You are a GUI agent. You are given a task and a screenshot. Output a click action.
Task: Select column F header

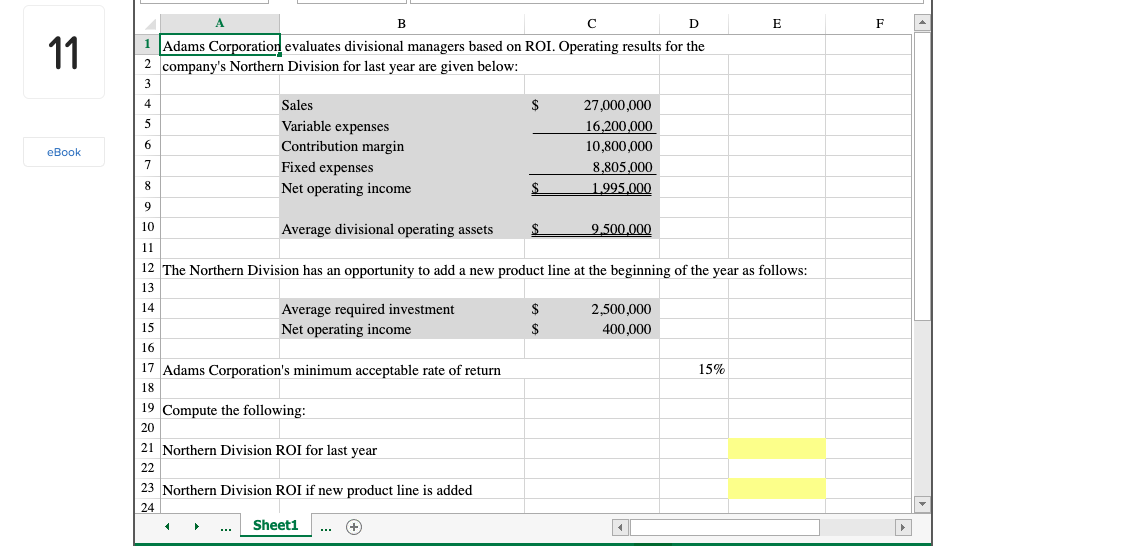point(880,24)
